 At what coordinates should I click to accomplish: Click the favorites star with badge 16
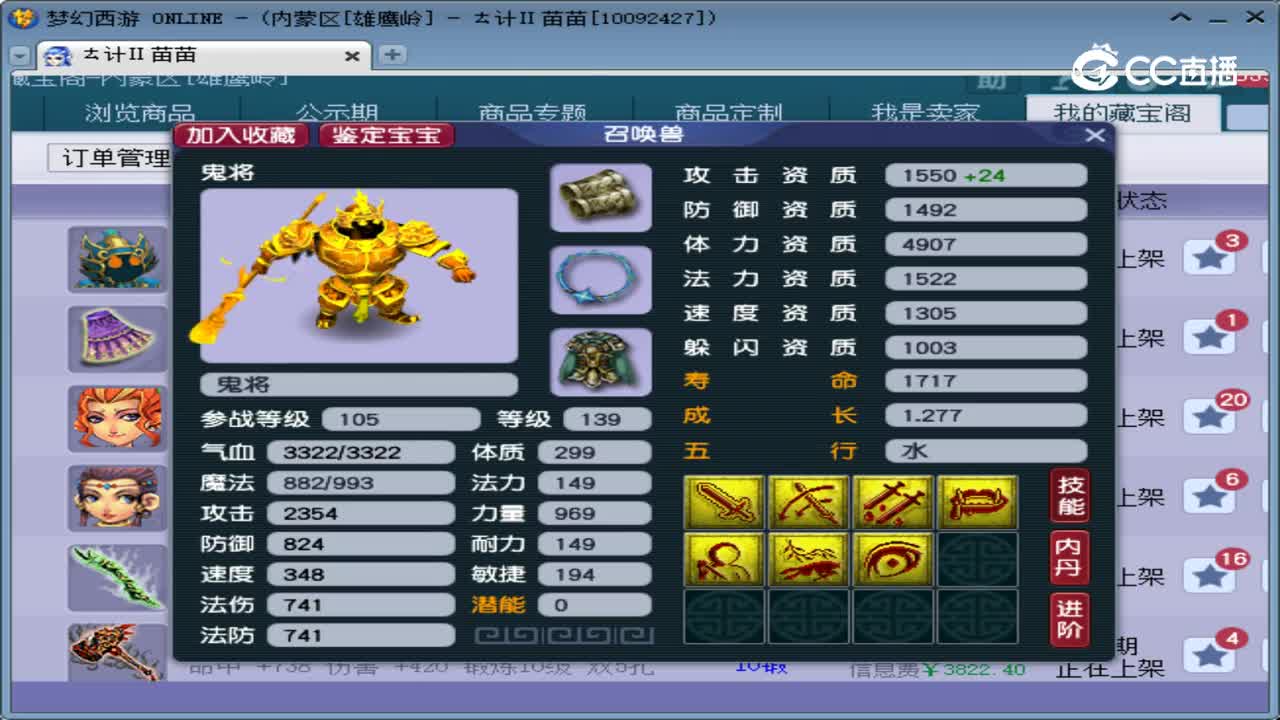pos(1210,576)
